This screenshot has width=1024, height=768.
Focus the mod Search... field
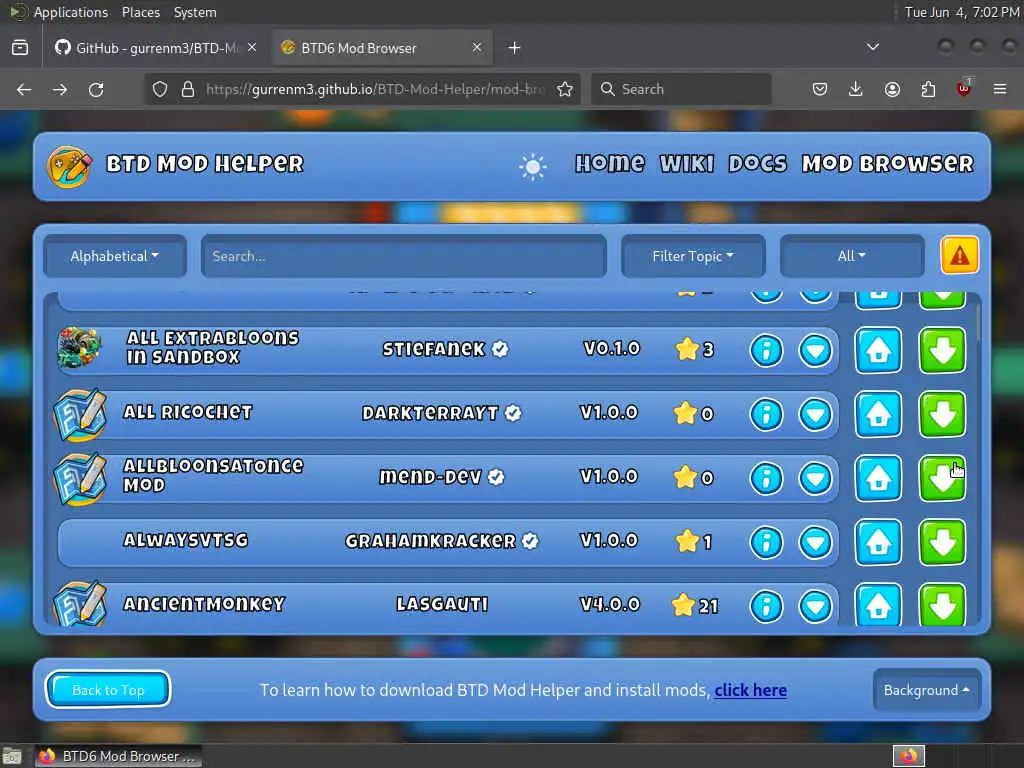[404, 256]
